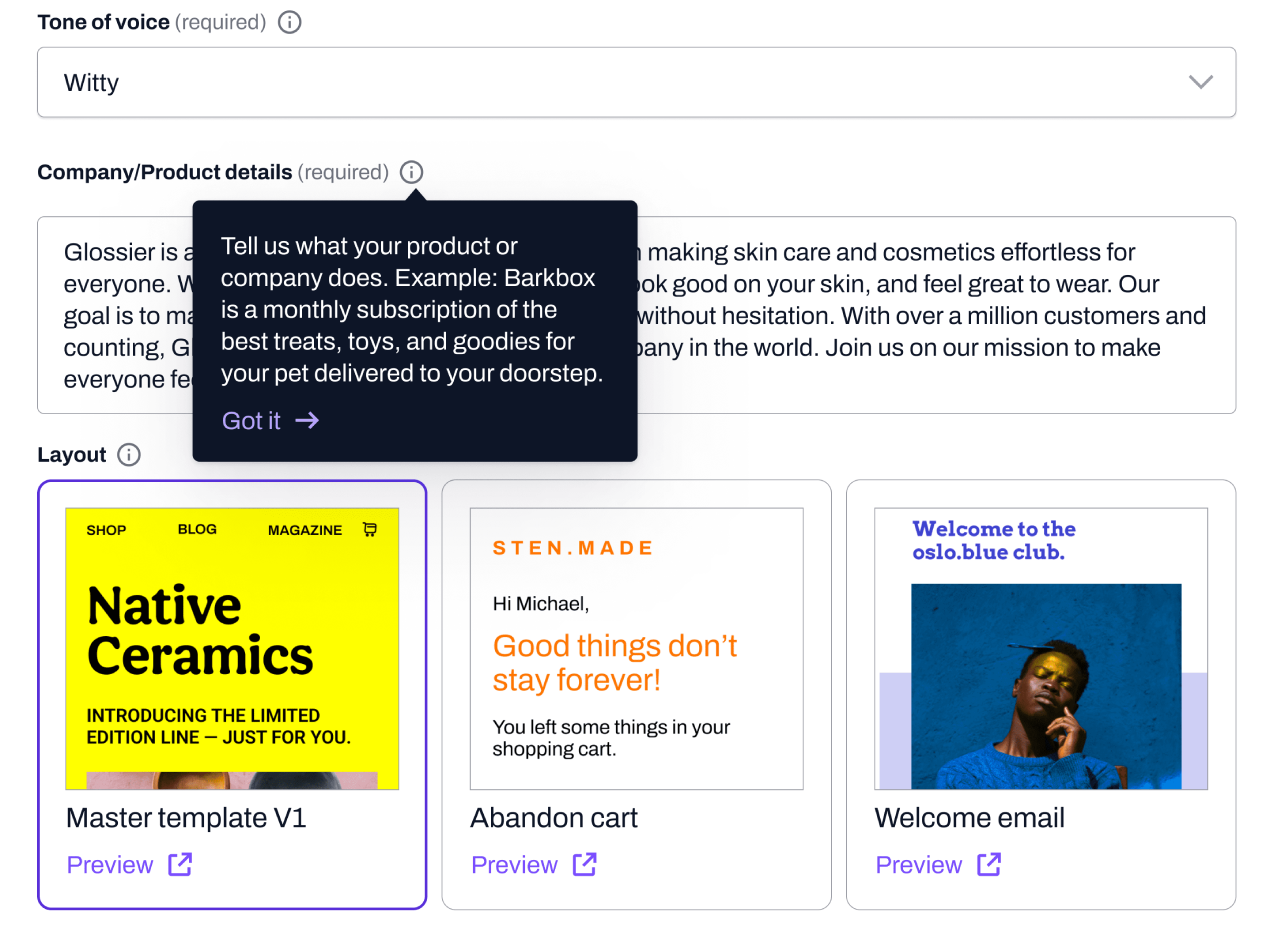Screen dimensions: 1270x927
Task: Click external-link icon under Welcome email
Action: (989, 864)
